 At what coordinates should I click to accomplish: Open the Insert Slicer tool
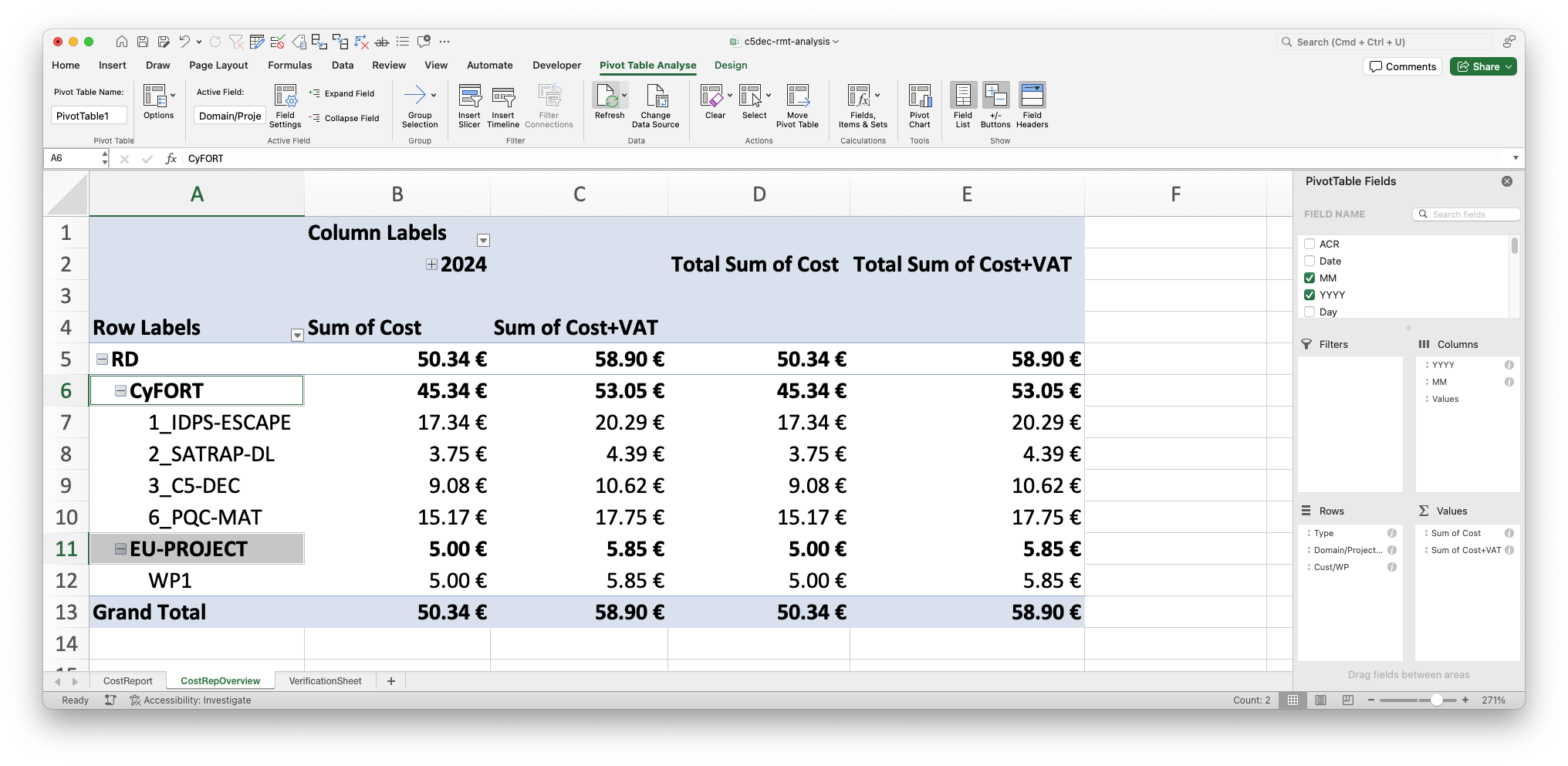[469, 106]
